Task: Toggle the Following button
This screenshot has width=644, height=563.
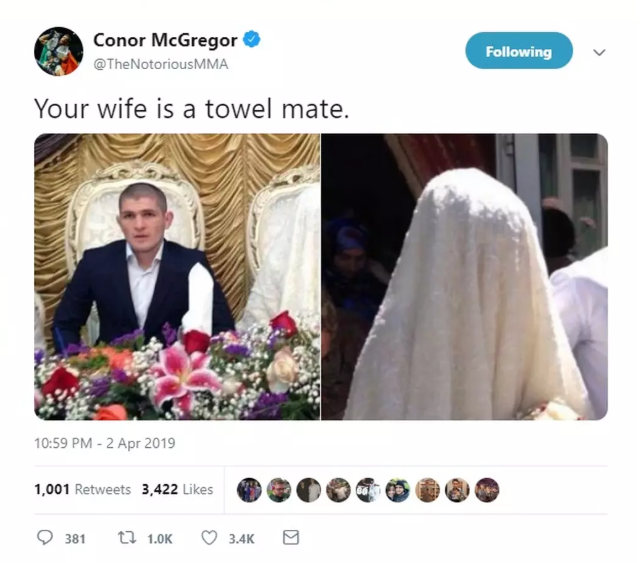Action: point(519,51)
